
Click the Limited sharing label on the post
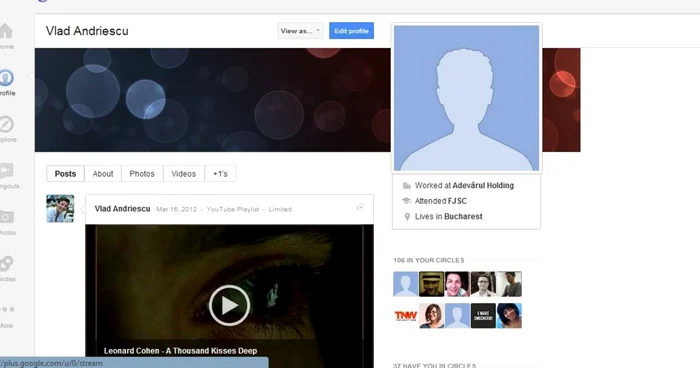click(280, 209)
